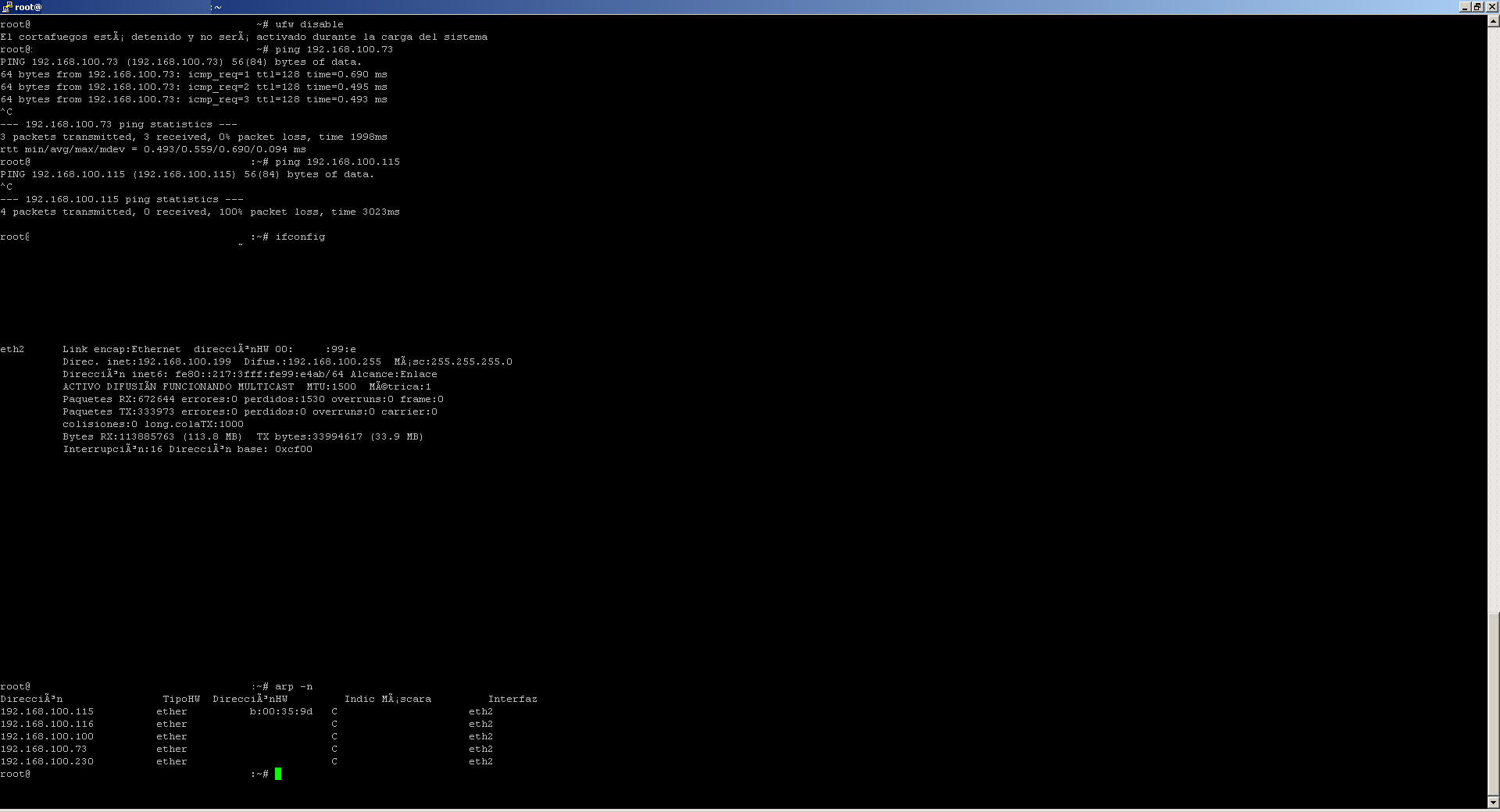Click the "colisiones:0" text

100,424
